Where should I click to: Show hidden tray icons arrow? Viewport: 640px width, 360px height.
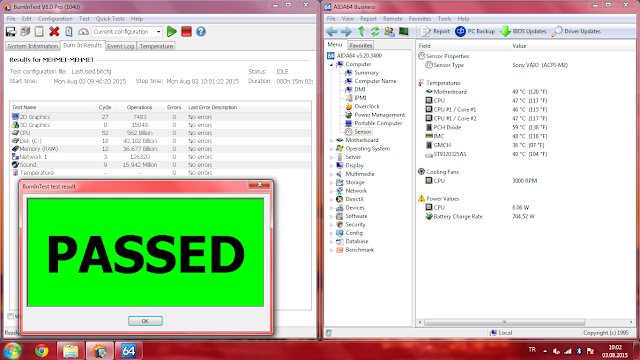[x=545, y=351]
